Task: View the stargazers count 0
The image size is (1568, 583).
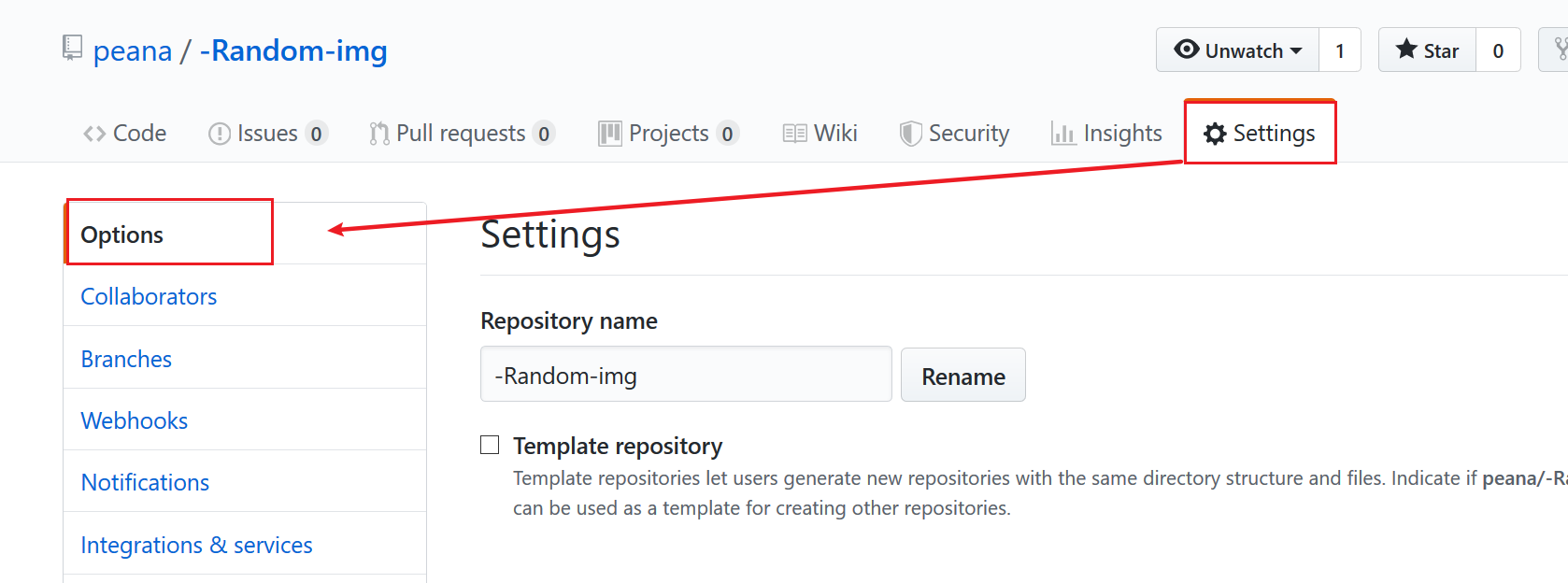Action: [x=1498, y=50]
